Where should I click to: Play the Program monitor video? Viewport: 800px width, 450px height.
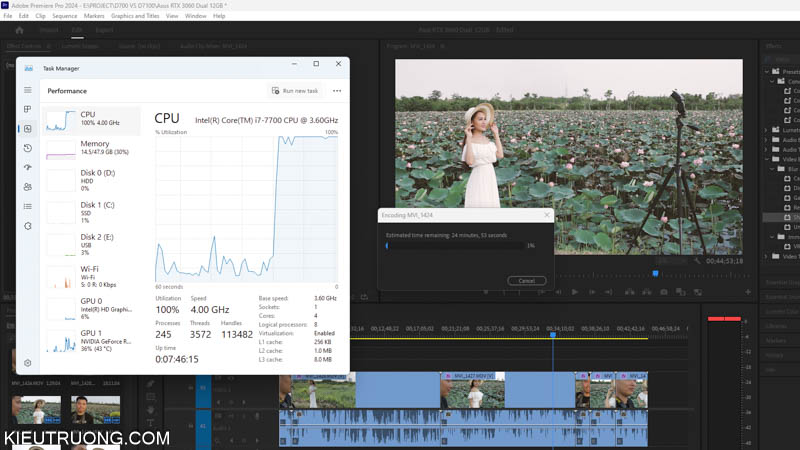click(575, 292)
